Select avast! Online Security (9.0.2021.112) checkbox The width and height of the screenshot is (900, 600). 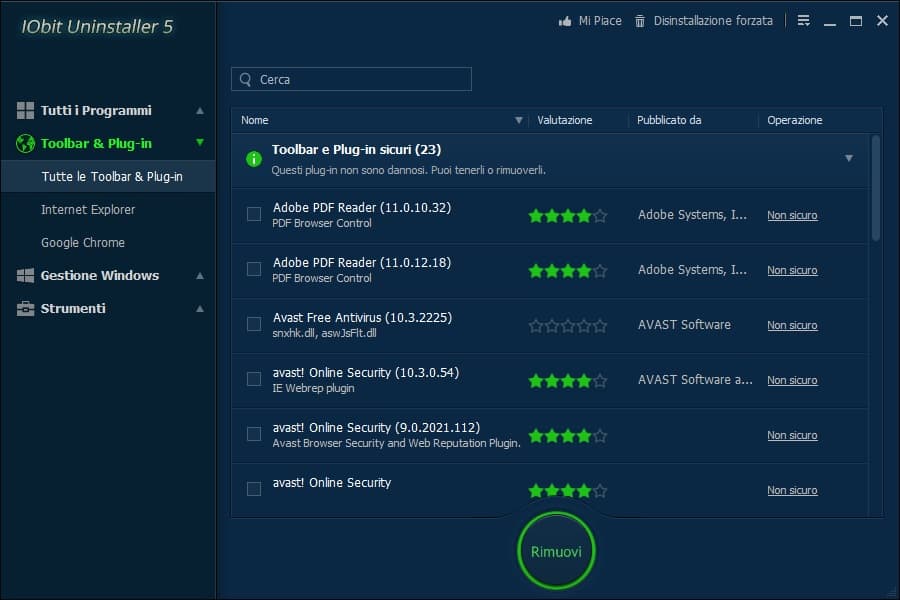tap(254, 434)
